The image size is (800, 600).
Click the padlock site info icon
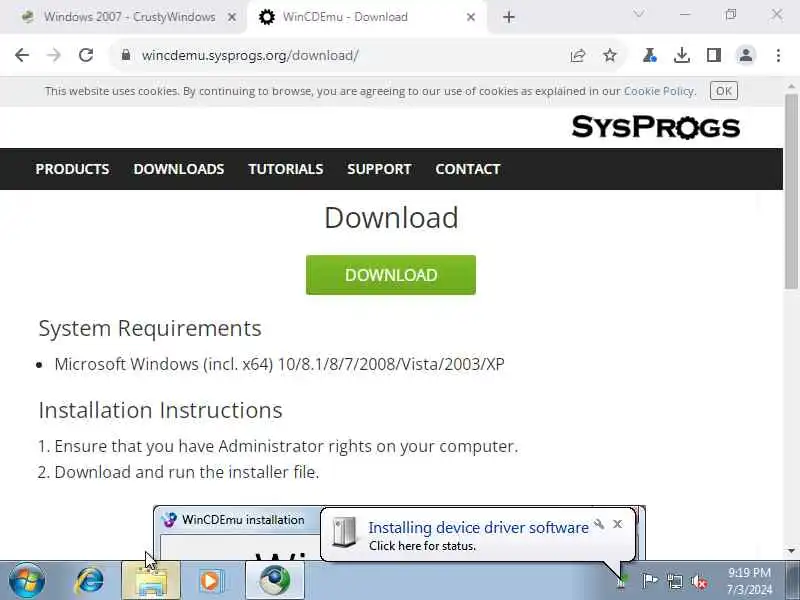pyautogui.click(x=126, y=55)
